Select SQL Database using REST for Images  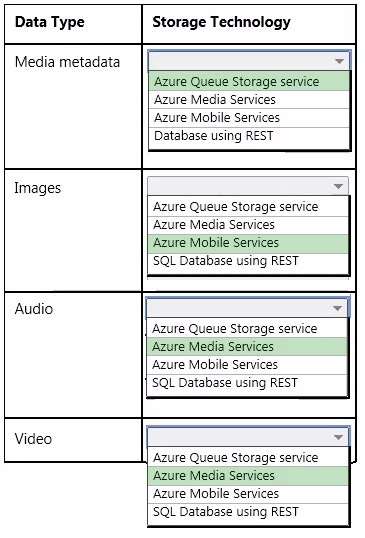tap(248, 261)
